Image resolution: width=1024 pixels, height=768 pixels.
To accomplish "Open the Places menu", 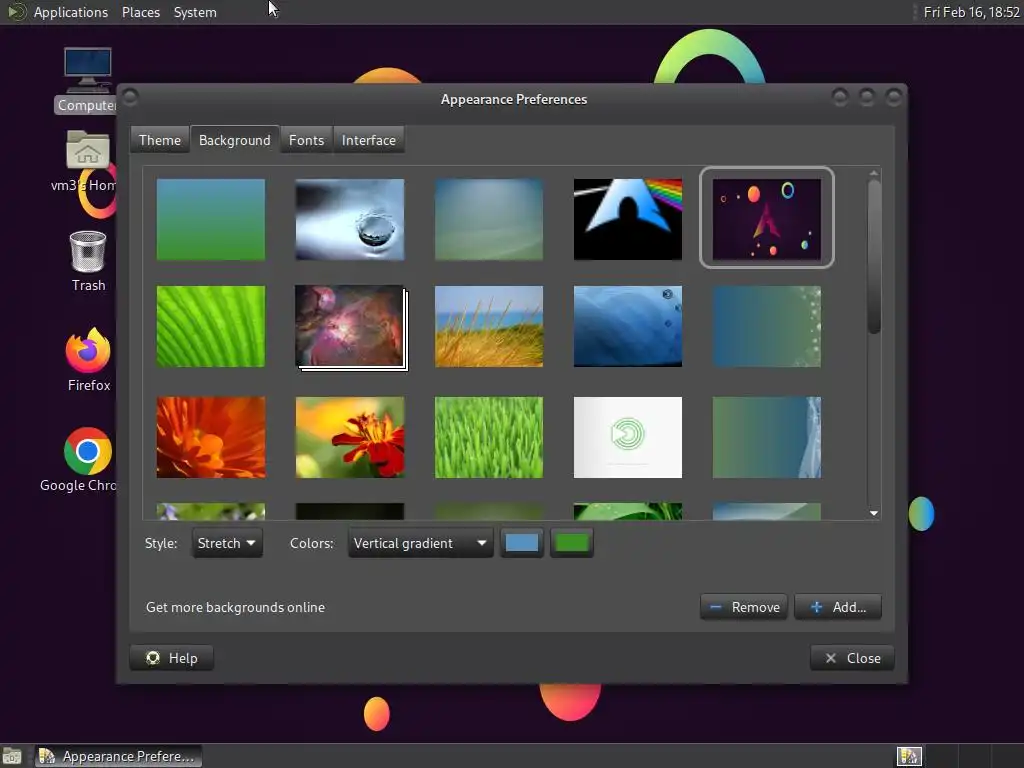I will (140, 12).
